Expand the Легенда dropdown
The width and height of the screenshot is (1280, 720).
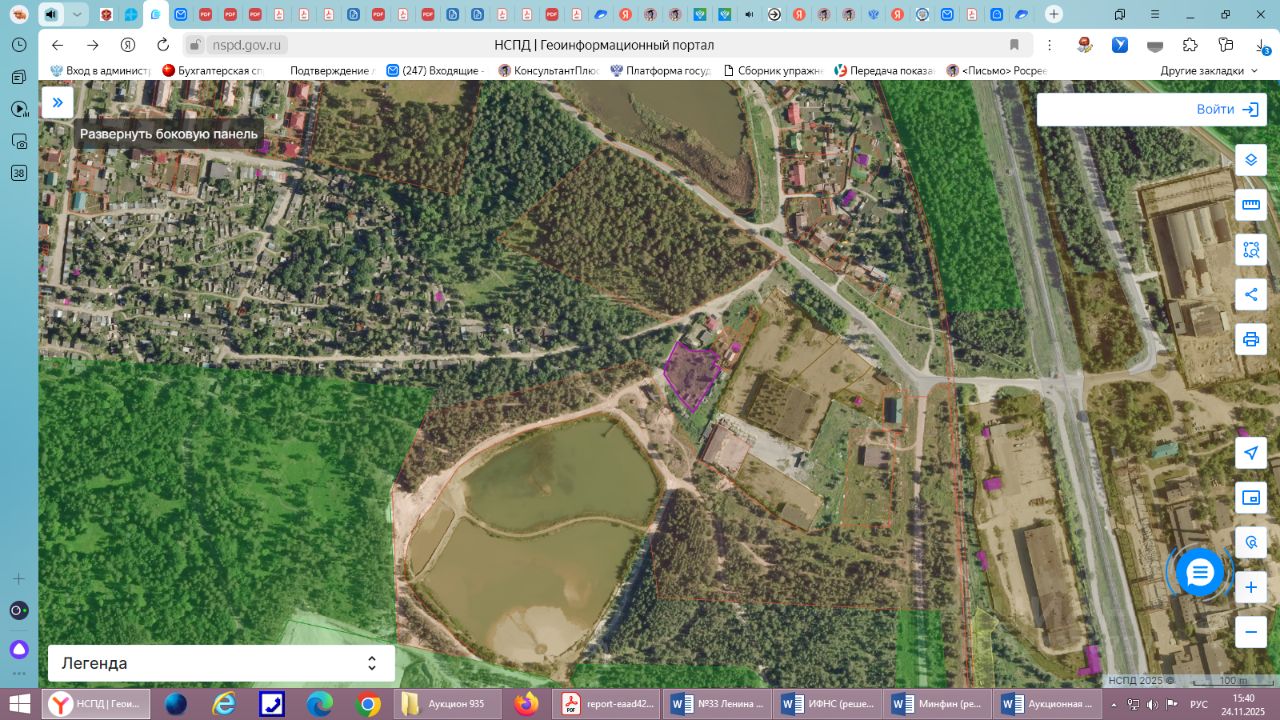pyautogui.click(x=221, y=663)
